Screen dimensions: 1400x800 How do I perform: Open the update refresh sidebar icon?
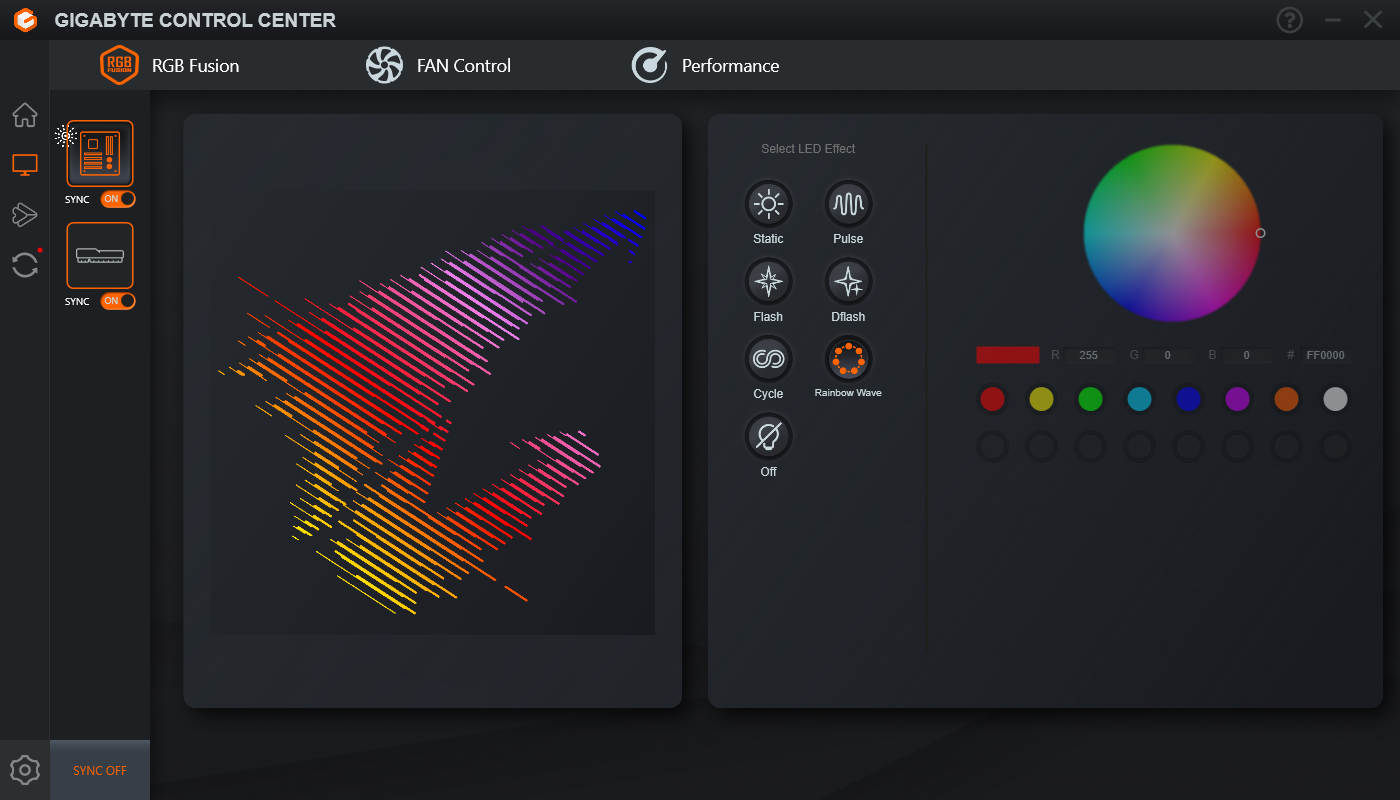coord(25,265)
